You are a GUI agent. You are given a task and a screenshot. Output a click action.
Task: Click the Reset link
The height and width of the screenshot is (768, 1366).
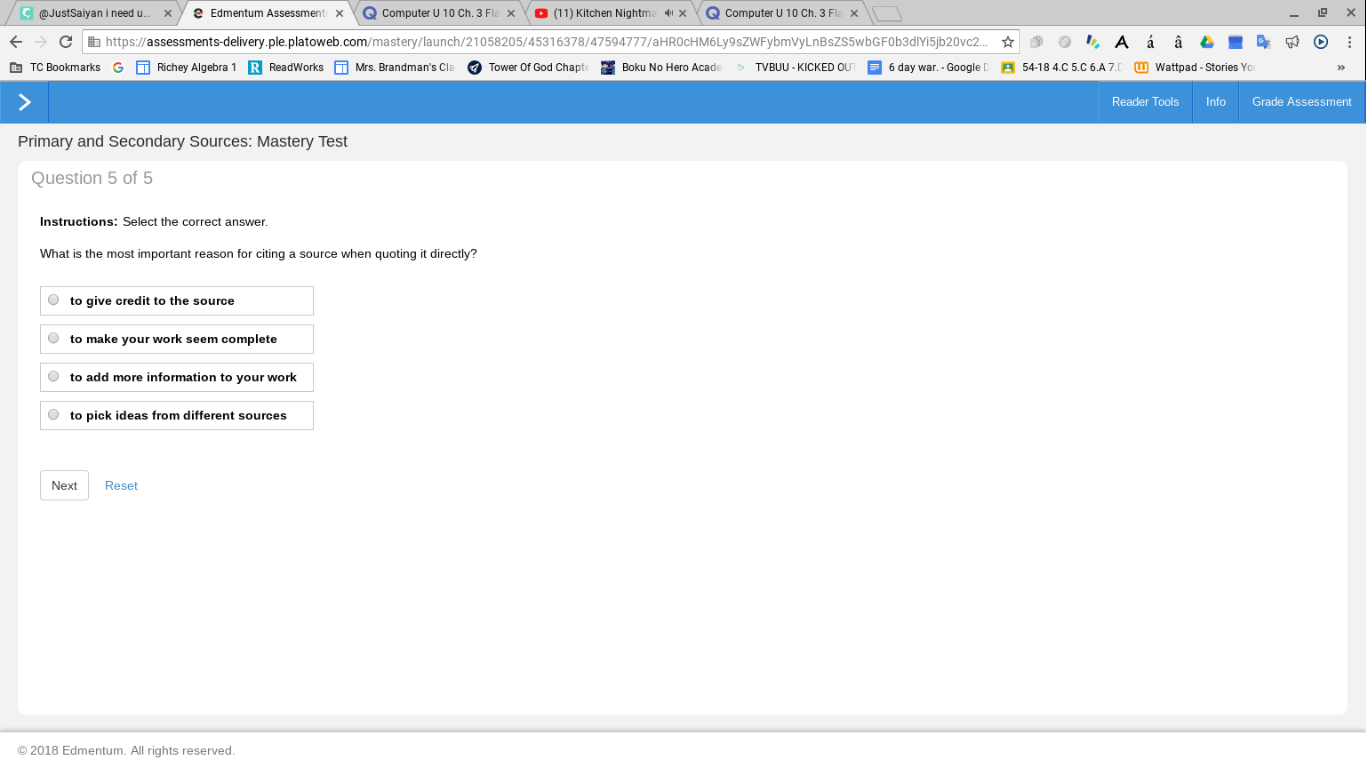[x=121, y=485]
